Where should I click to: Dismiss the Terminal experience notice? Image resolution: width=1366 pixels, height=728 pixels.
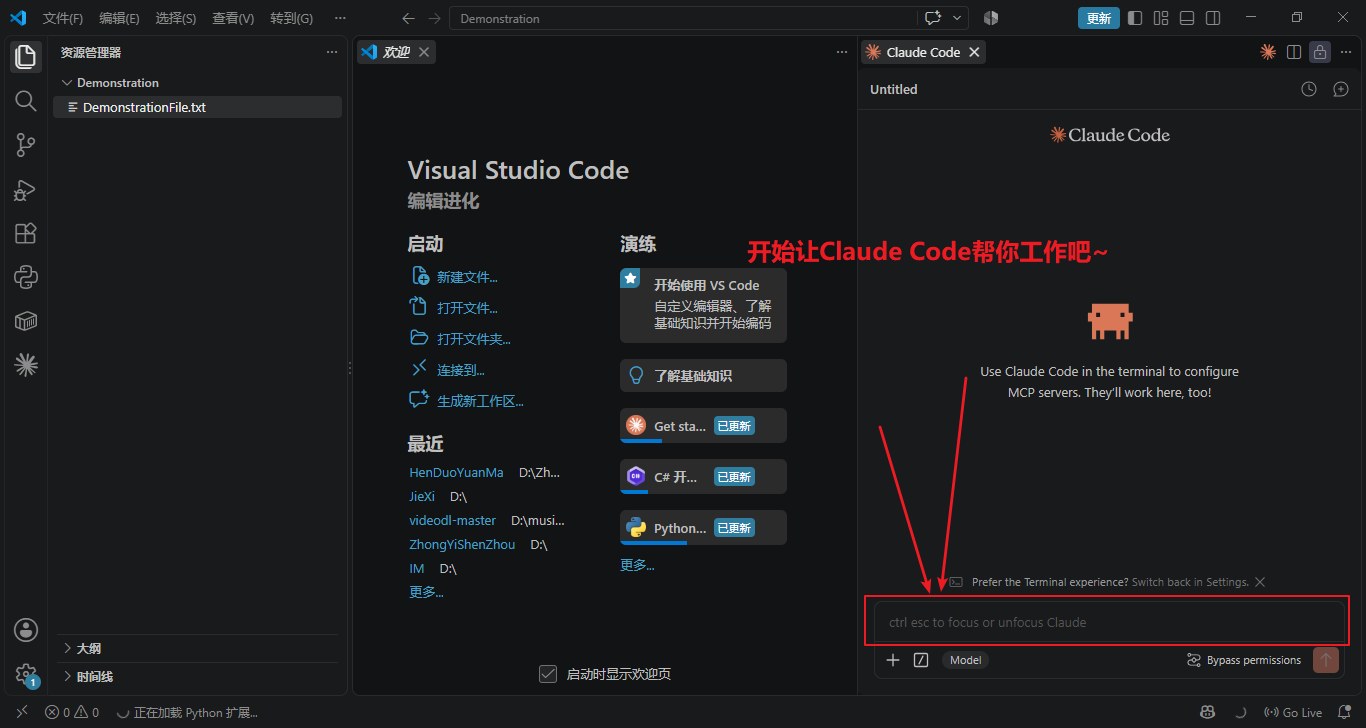[x=1260, y=582]
